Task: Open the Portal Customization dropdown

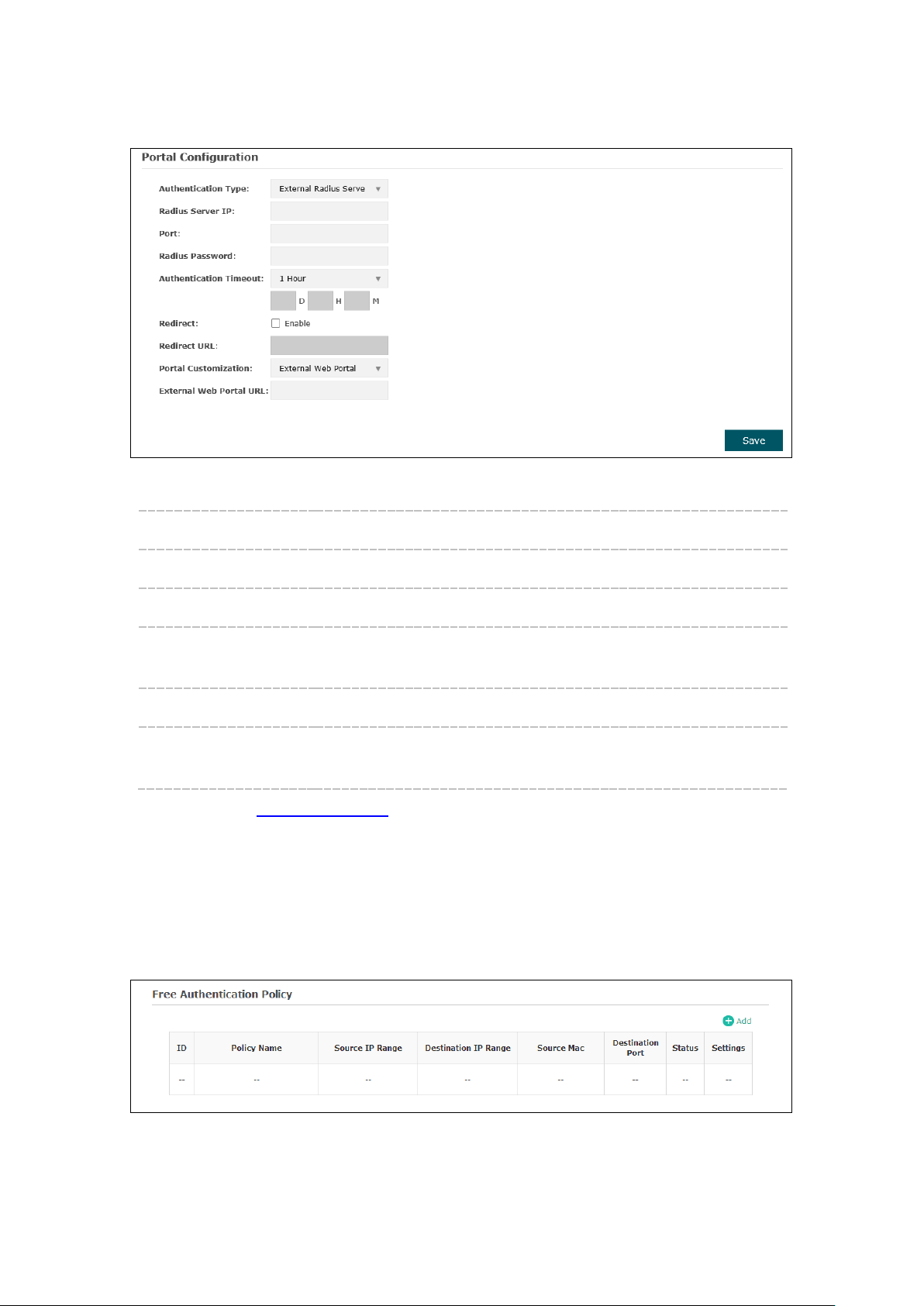Action: (329, 368)
